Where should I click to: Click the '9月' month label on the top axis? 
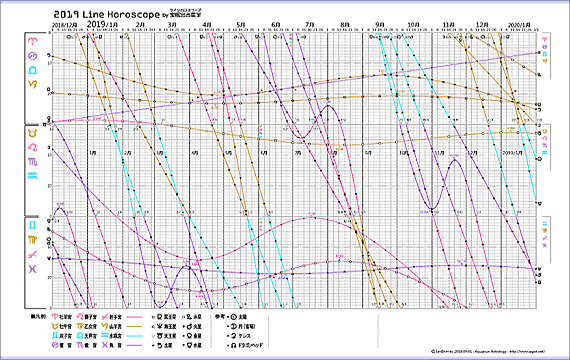(x=380, y=24)
